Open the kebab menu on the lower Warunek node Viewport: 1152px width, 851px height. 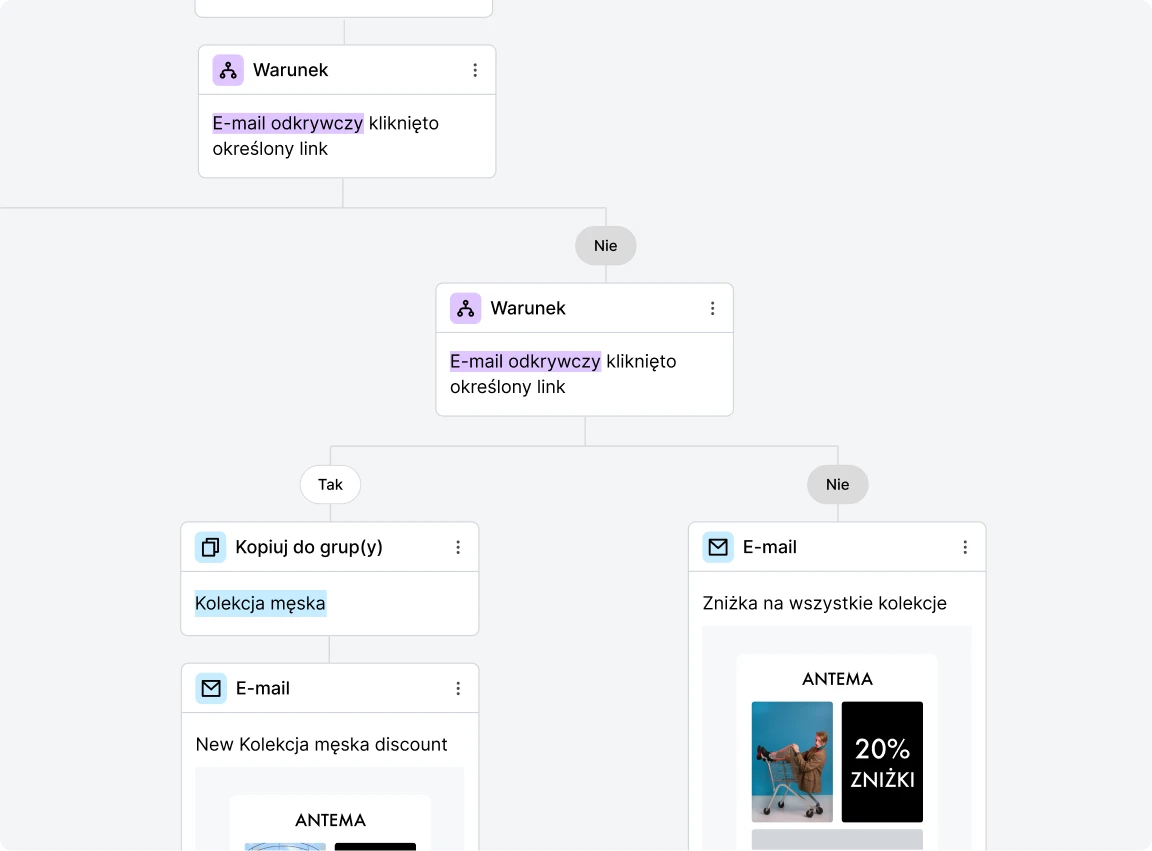point(713,308)
